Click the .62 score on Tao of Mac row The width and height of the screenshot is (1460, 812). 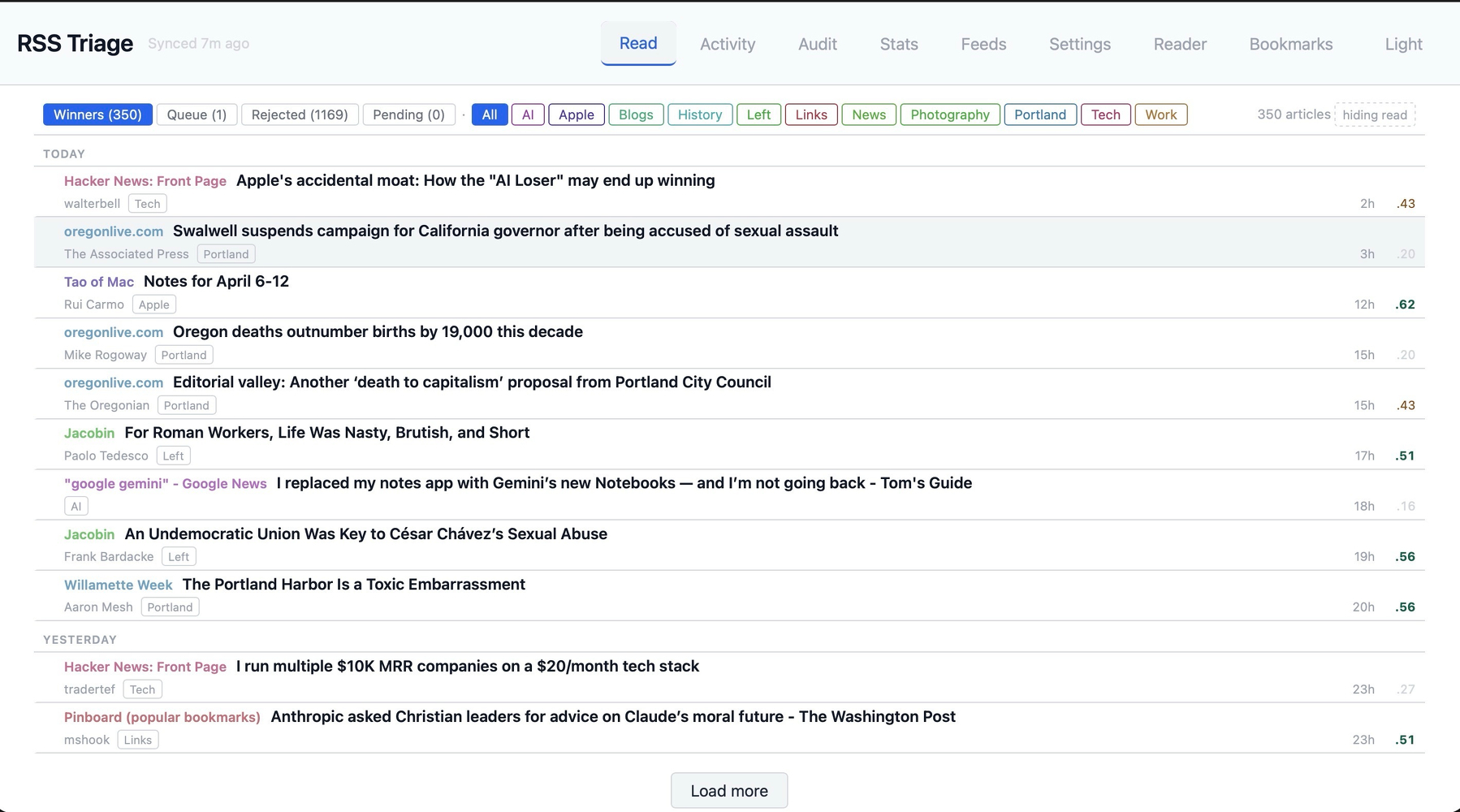pos(1405,304)
